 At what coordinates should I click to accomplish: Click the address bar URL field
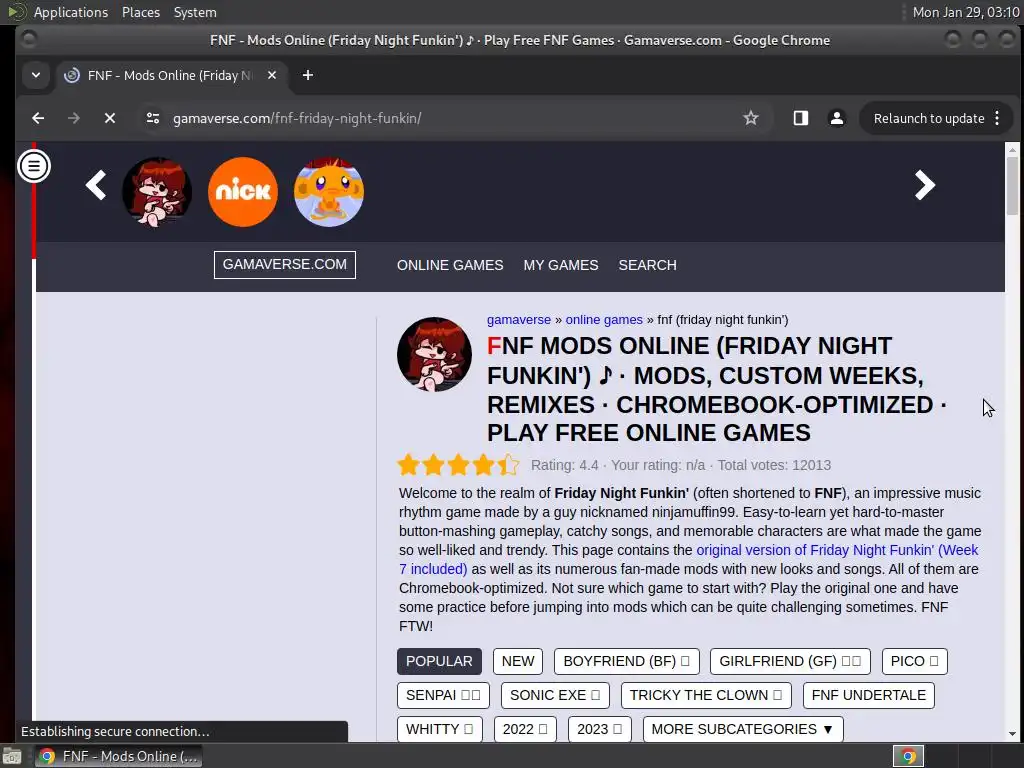[451, 118]
